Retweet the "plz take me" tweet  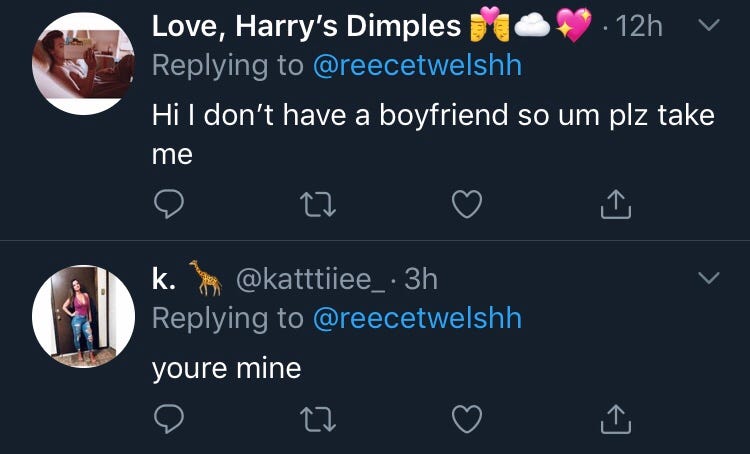316,205
